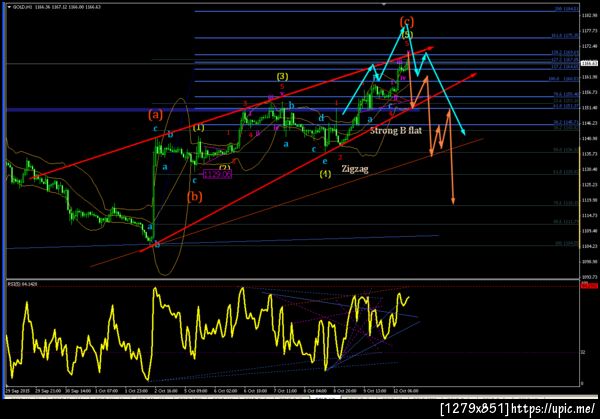Select the yellow (4) wave label
The width and height of the screenshot is (600, 419).
coord(325,174)
